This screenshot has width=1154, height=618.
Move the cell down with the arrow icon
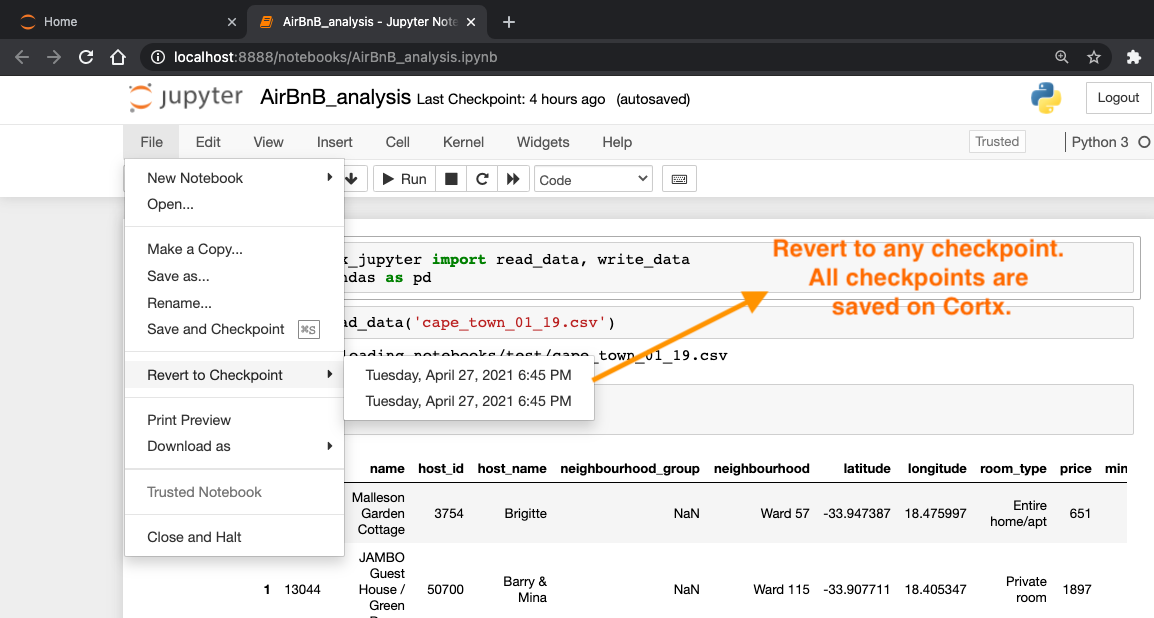click(352, 179)
